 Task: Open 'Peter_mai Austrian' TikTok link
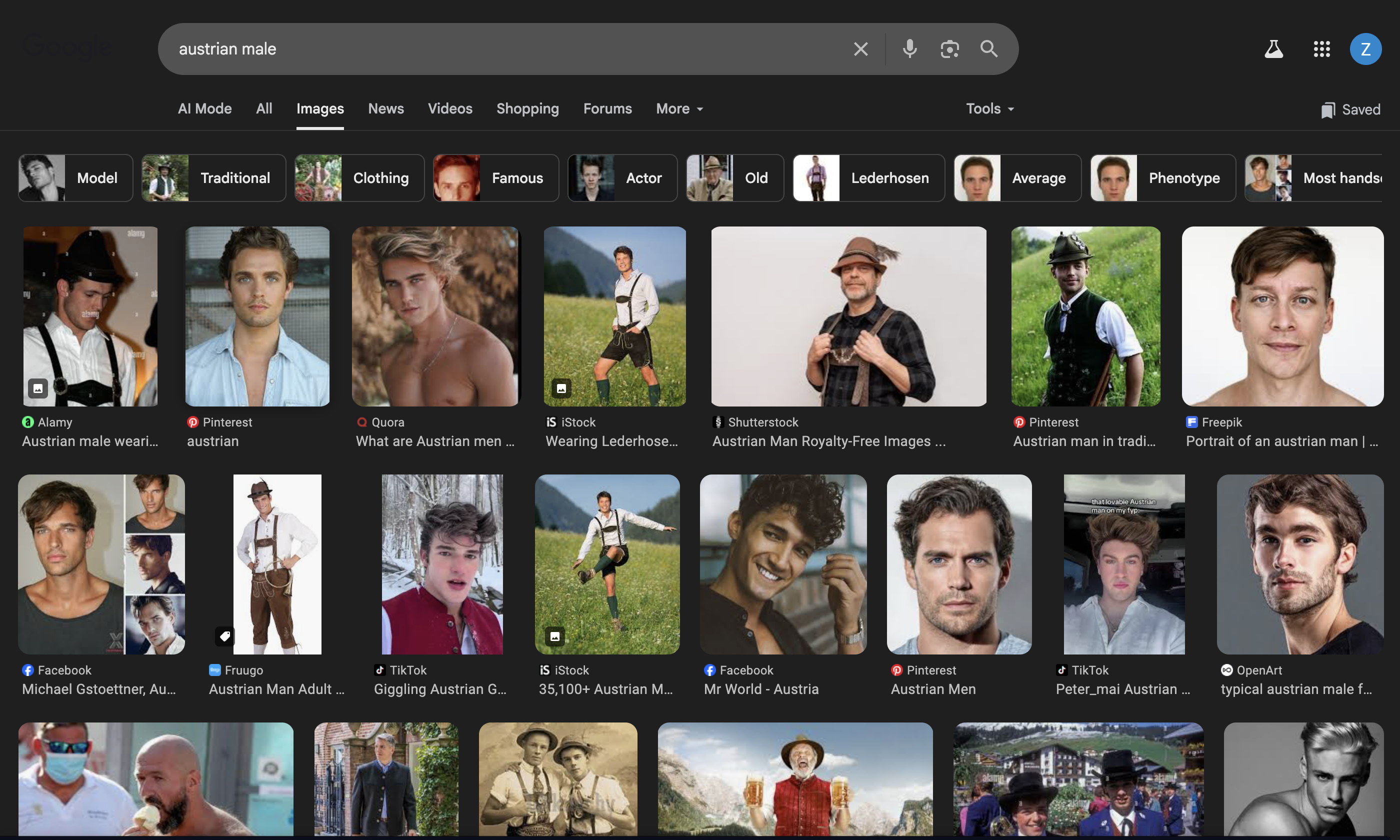(x=1122, y=689)
